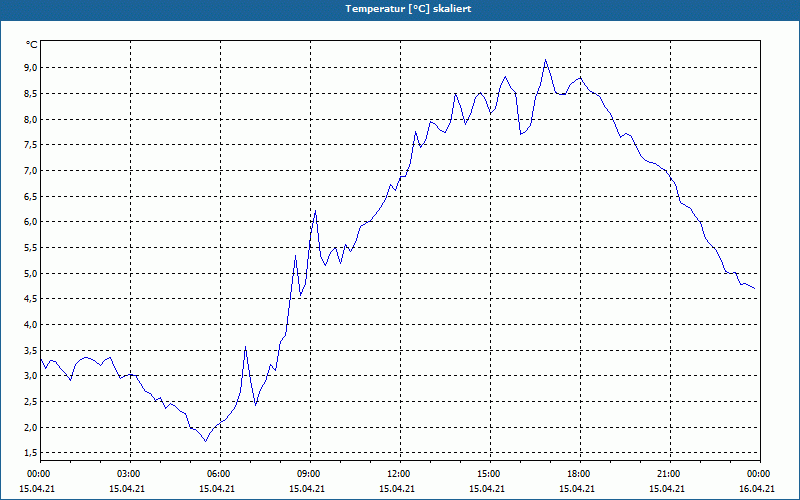This screenshot has width=800, height=500.
Task: Click the chart title "Temperatur [°C] skaliert"
Action: coord(408,9)
